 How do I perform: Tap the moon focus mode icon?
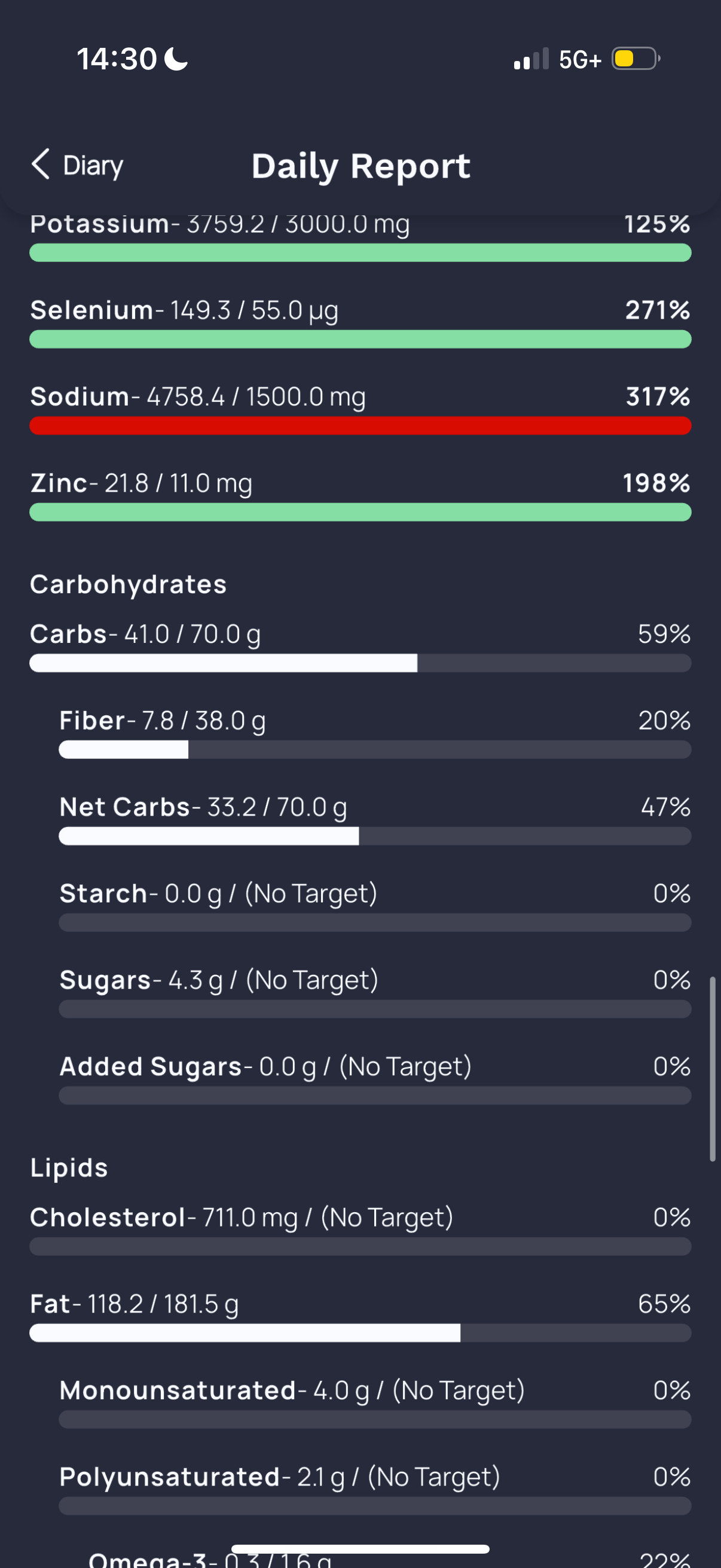(176, 59)
